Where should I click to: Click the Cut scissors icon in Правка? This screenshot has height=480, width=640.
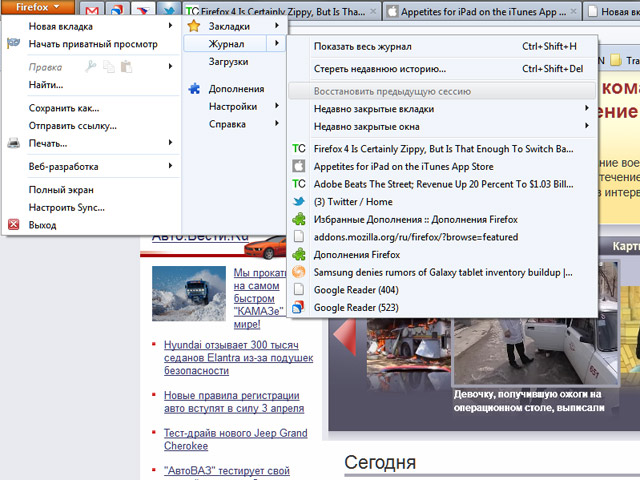[x=91, y=66]
